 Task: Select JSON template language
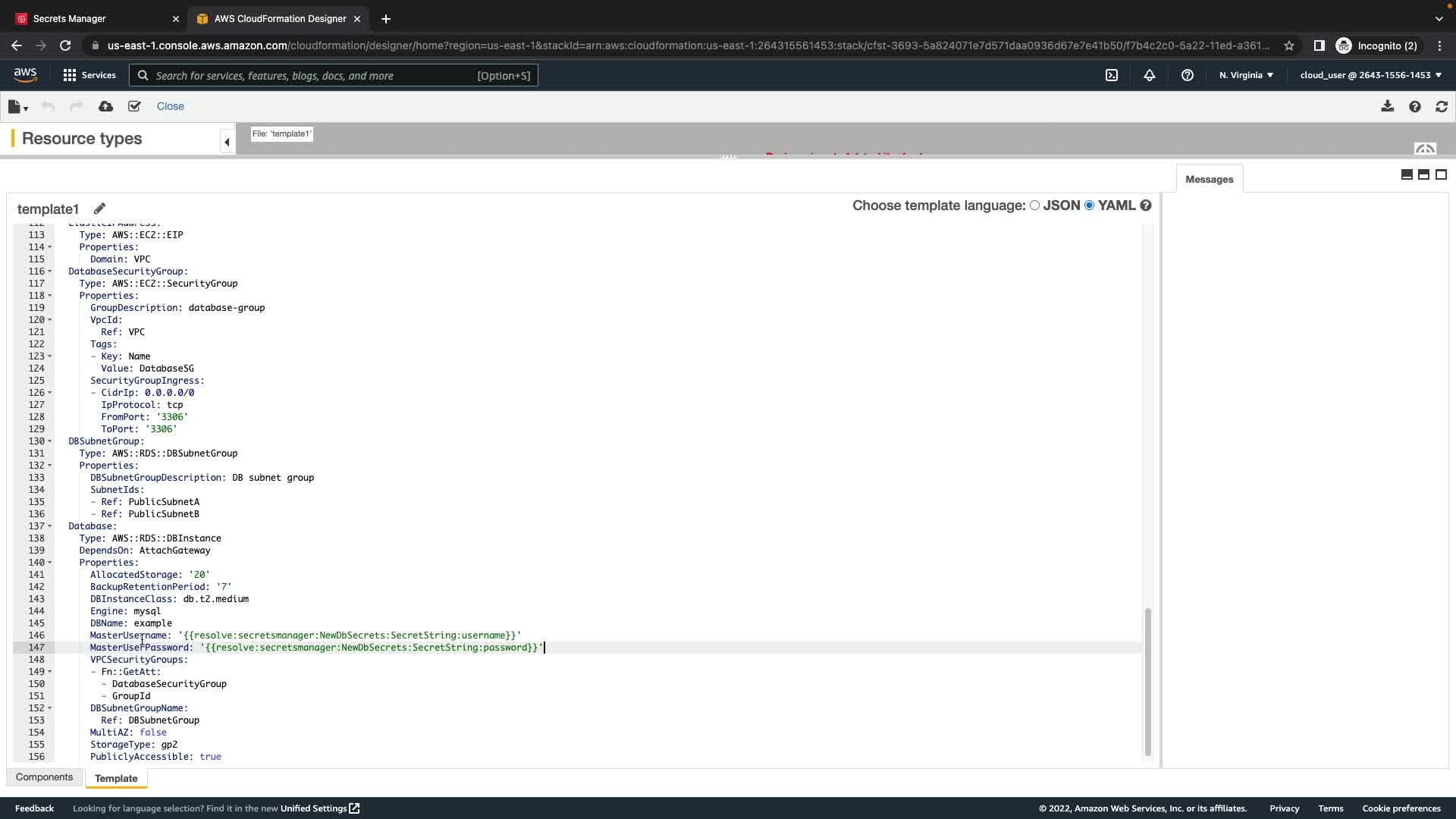pos(1034,206)
